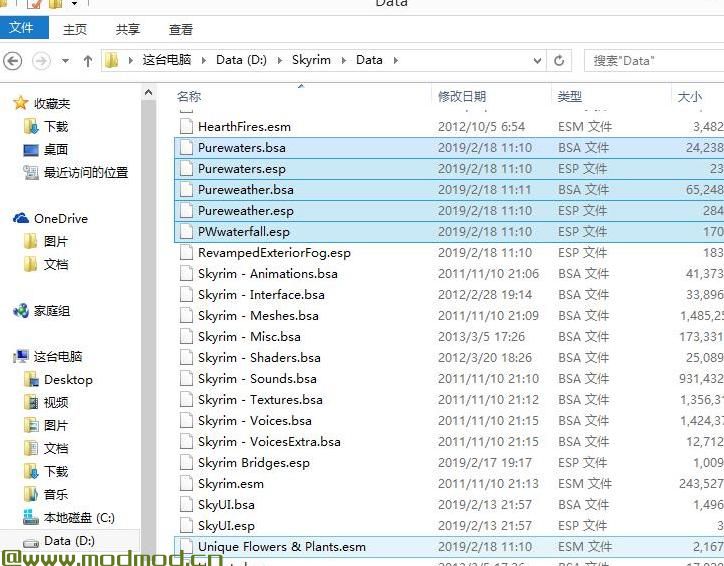Click the Forward navigation arrow

[x=42, y=60]
